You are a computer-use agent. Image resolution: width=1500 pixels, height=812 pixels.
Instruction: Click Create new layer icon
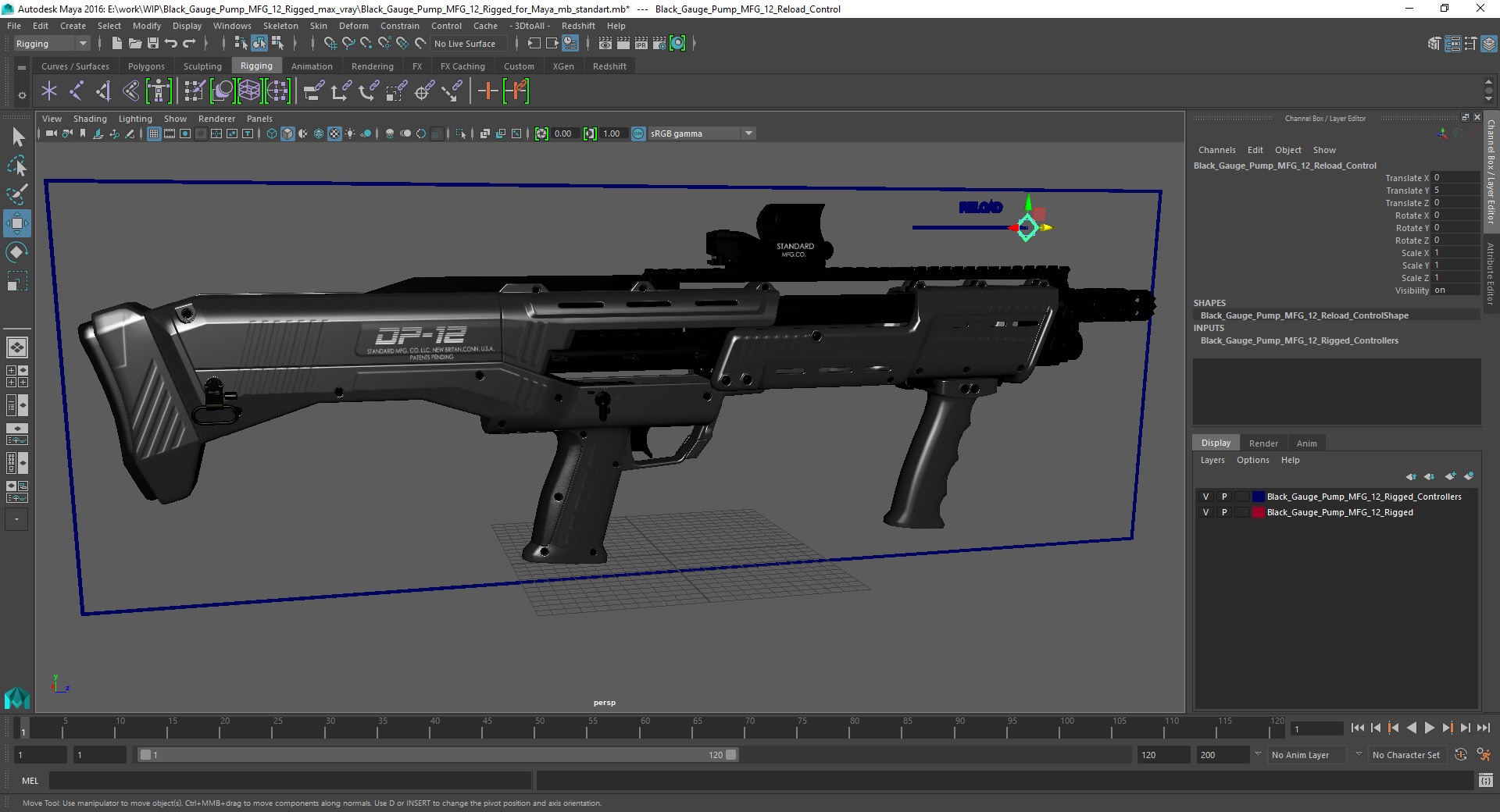pos(1450,476)
